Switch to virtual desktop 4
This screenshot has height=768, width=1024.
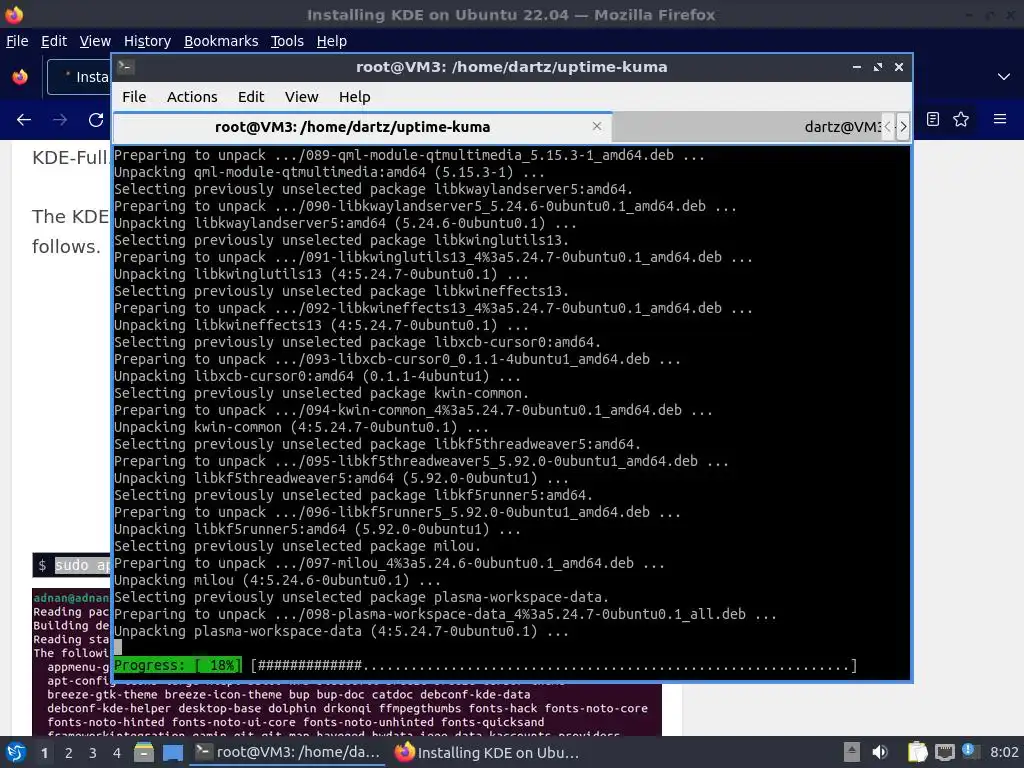[x=117, y=753]
